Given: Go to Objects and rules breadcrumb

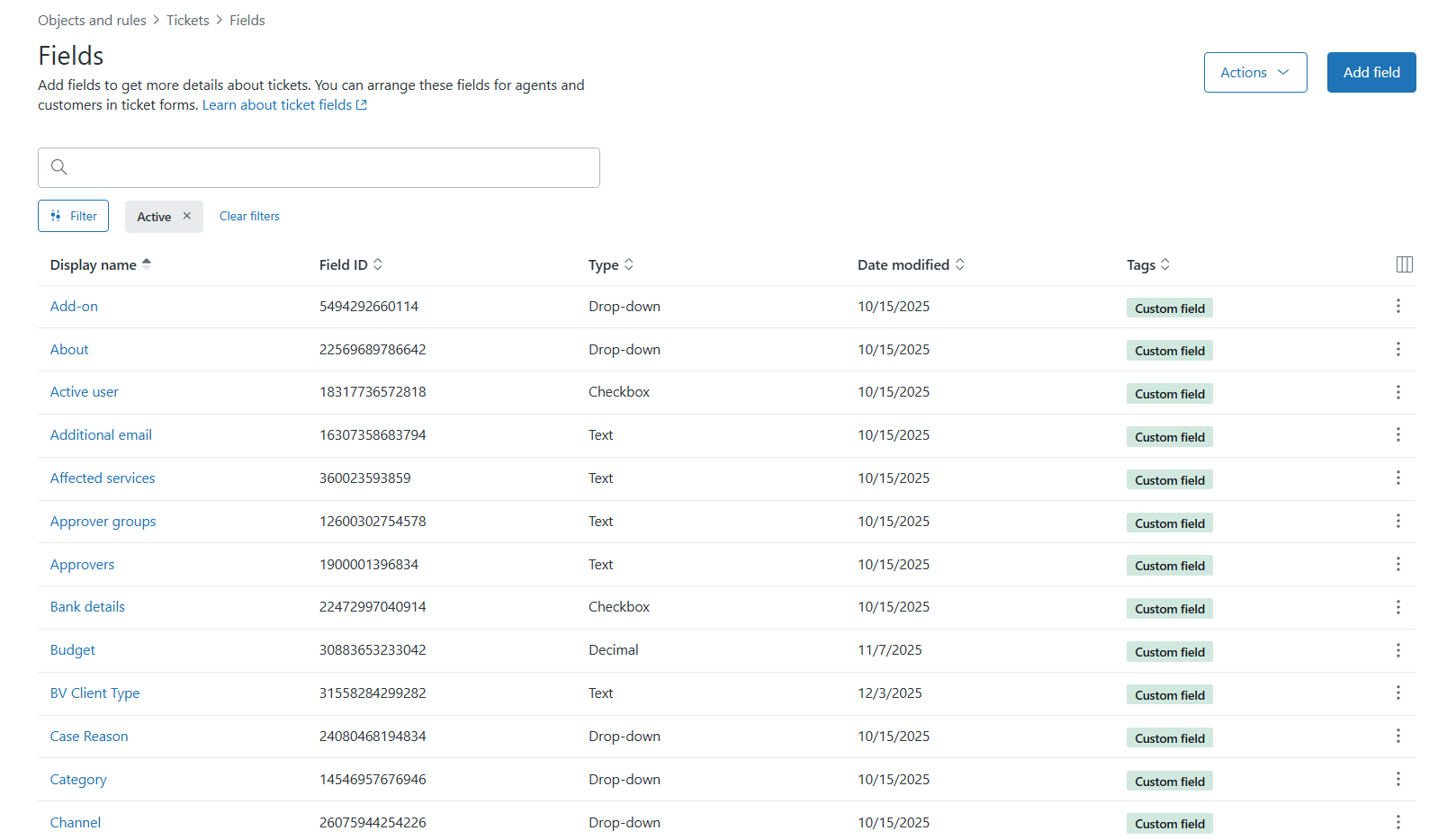Looking at the screenshot, I should 91,20.
